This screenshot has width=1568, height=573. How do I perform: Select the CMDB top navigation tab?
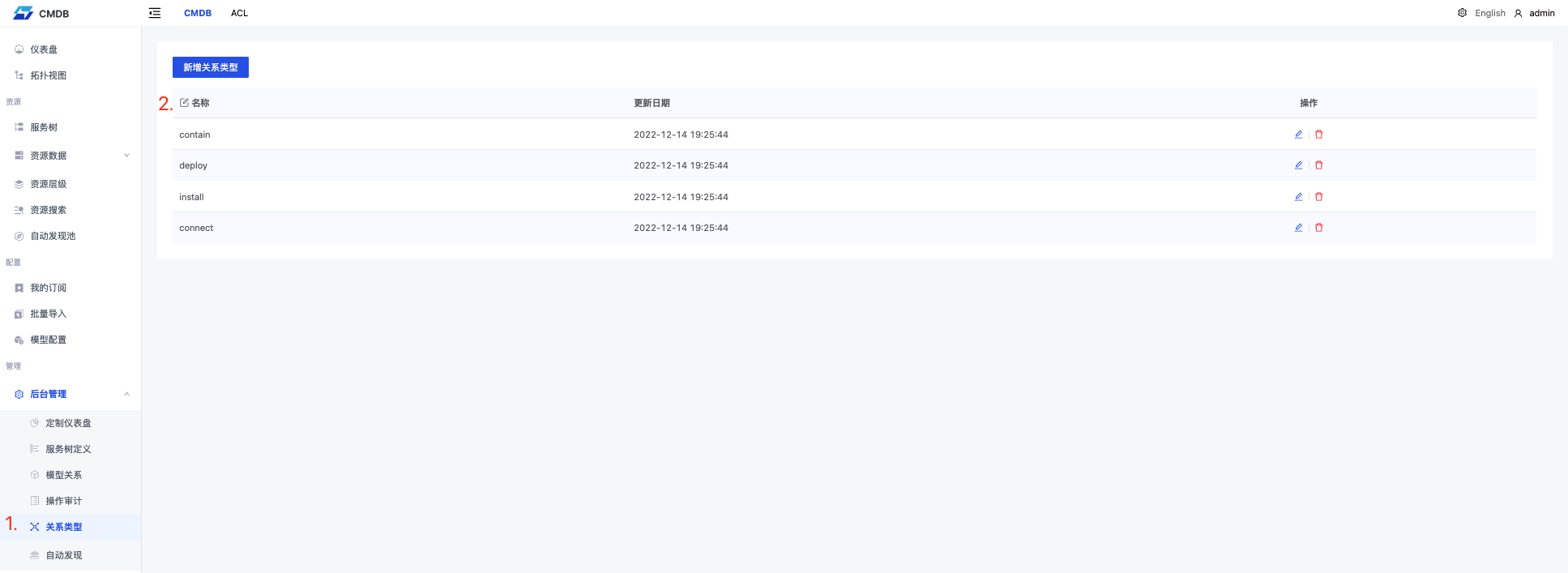(198, 13)
